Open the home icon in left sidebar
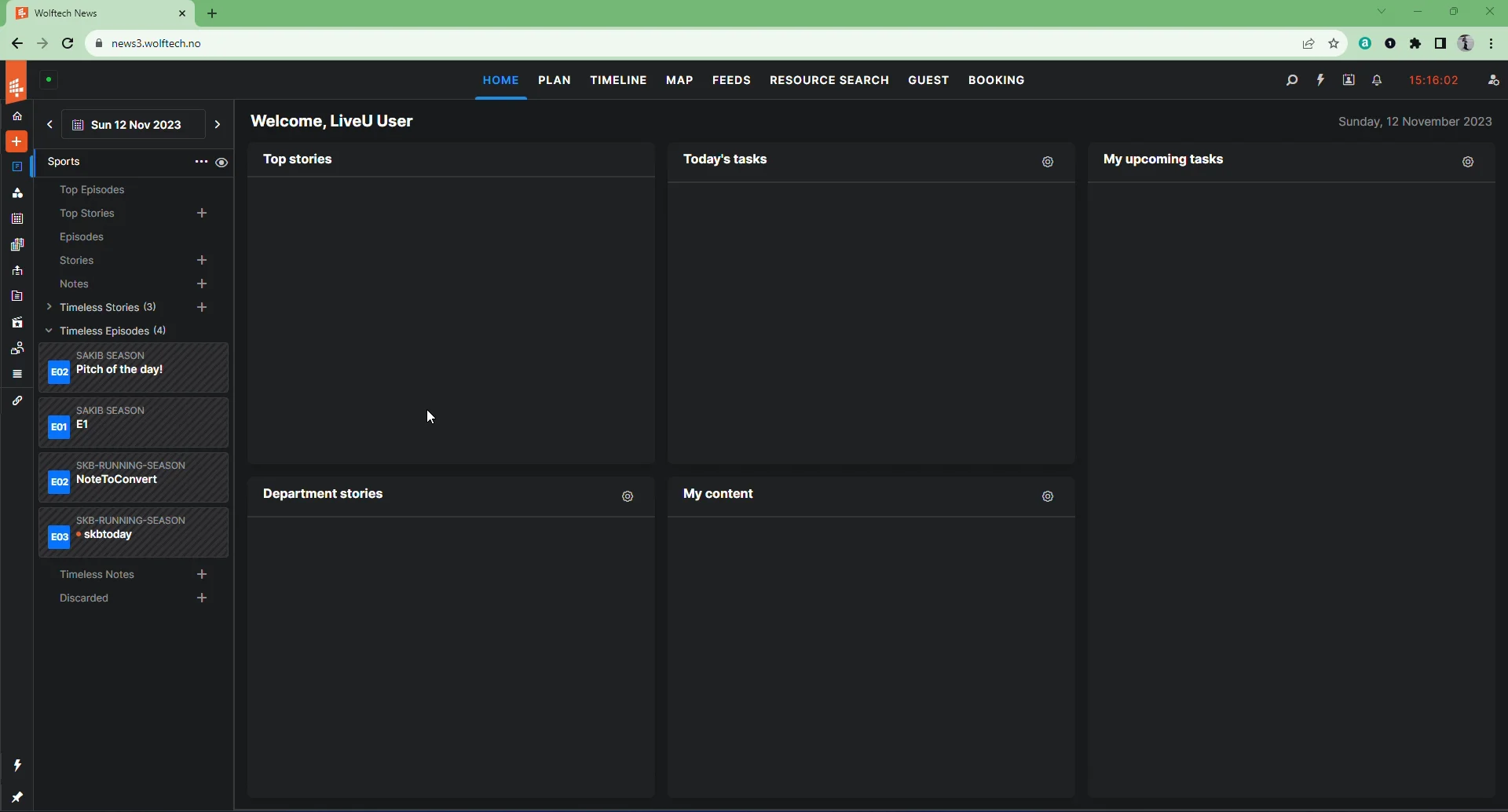Image resolution: width=1508 pixels, height=812 pixels. click(x=17, y=117)
